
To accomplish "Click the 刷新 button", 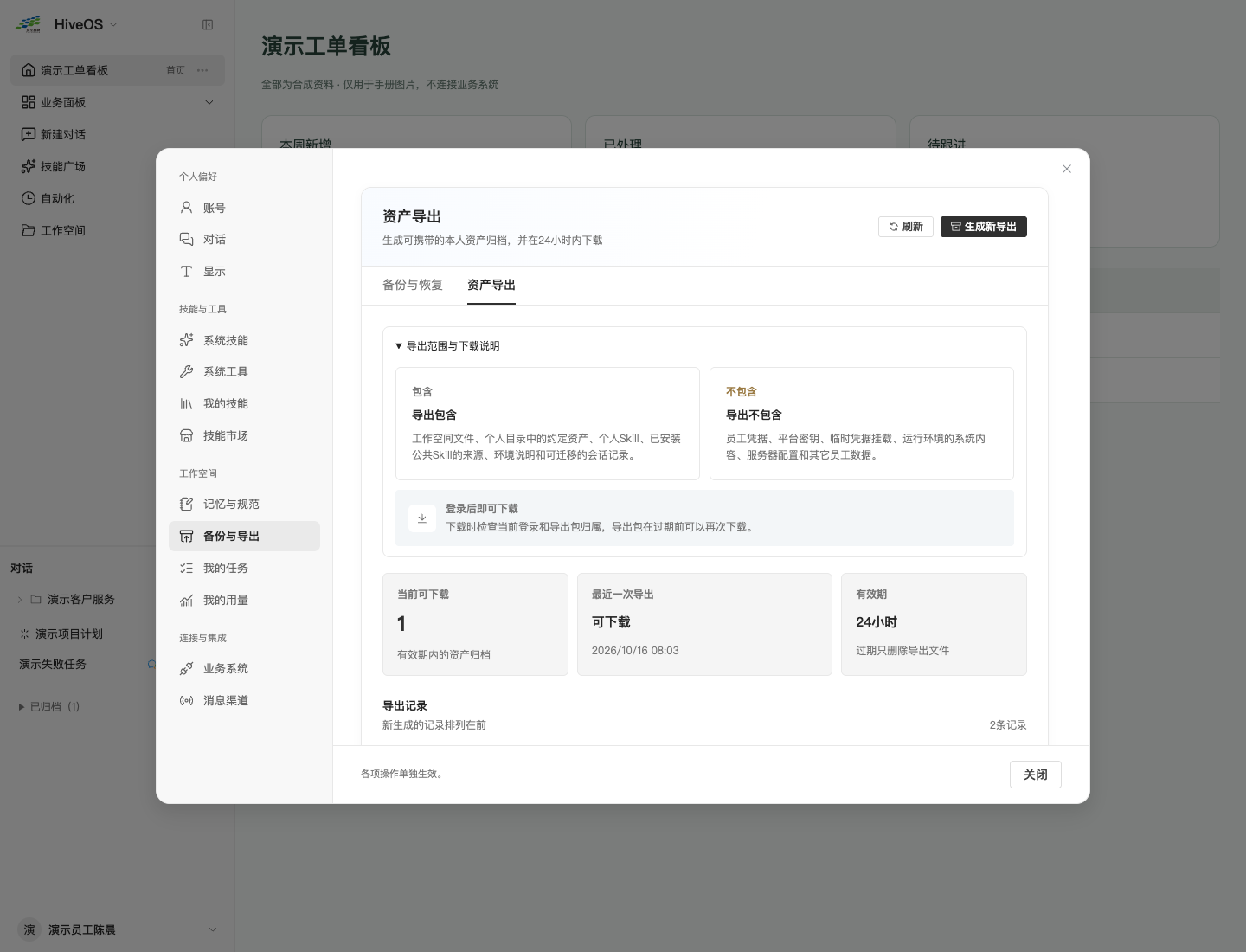I will (906, 227).
